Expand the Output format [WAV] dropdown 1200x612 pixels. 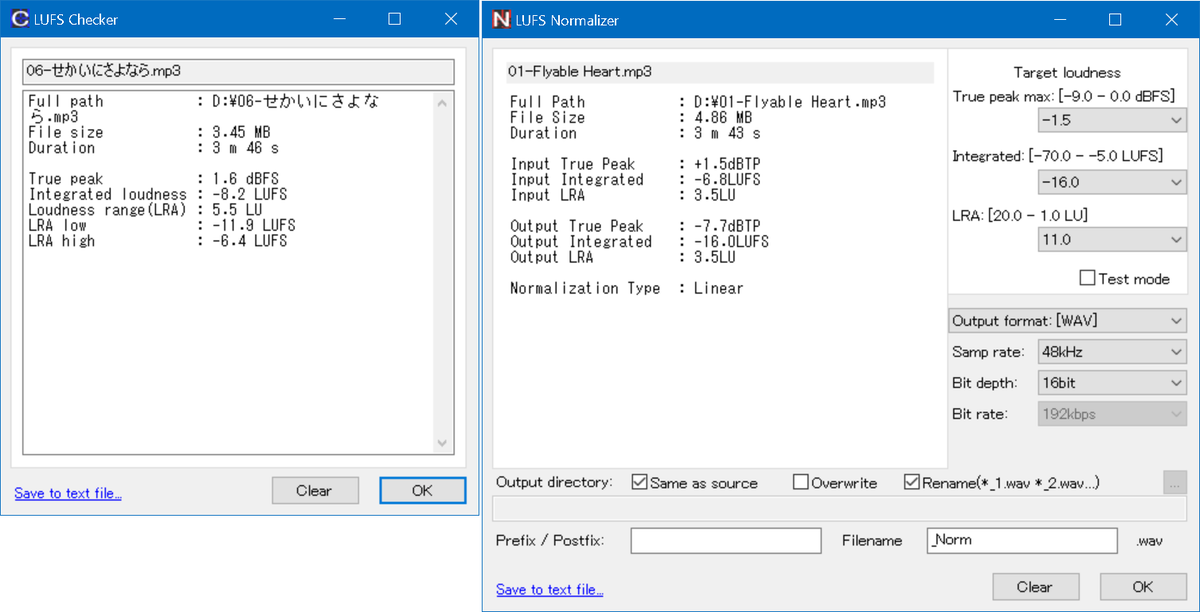[1067, 321]
